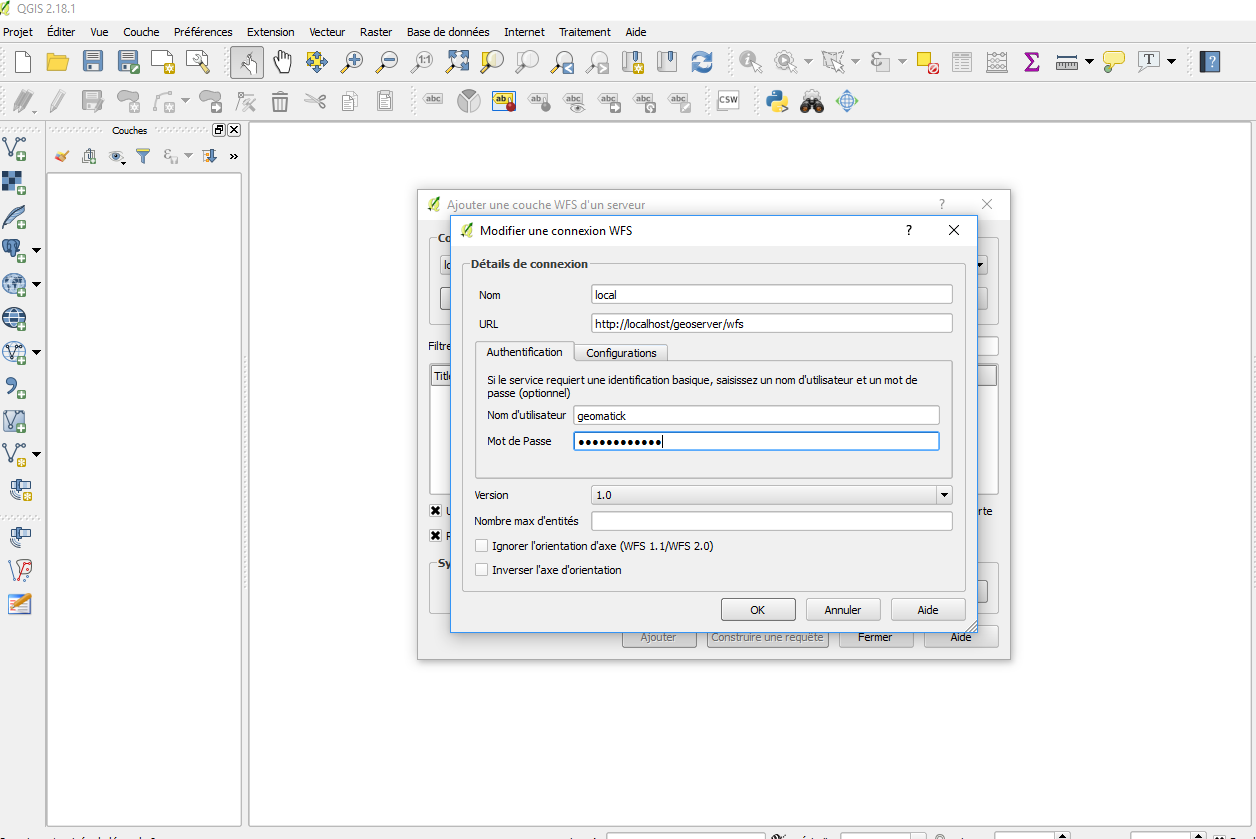1256x839 pixels.
Task: Float the Couches panel
Action: (x=219, y=130)
